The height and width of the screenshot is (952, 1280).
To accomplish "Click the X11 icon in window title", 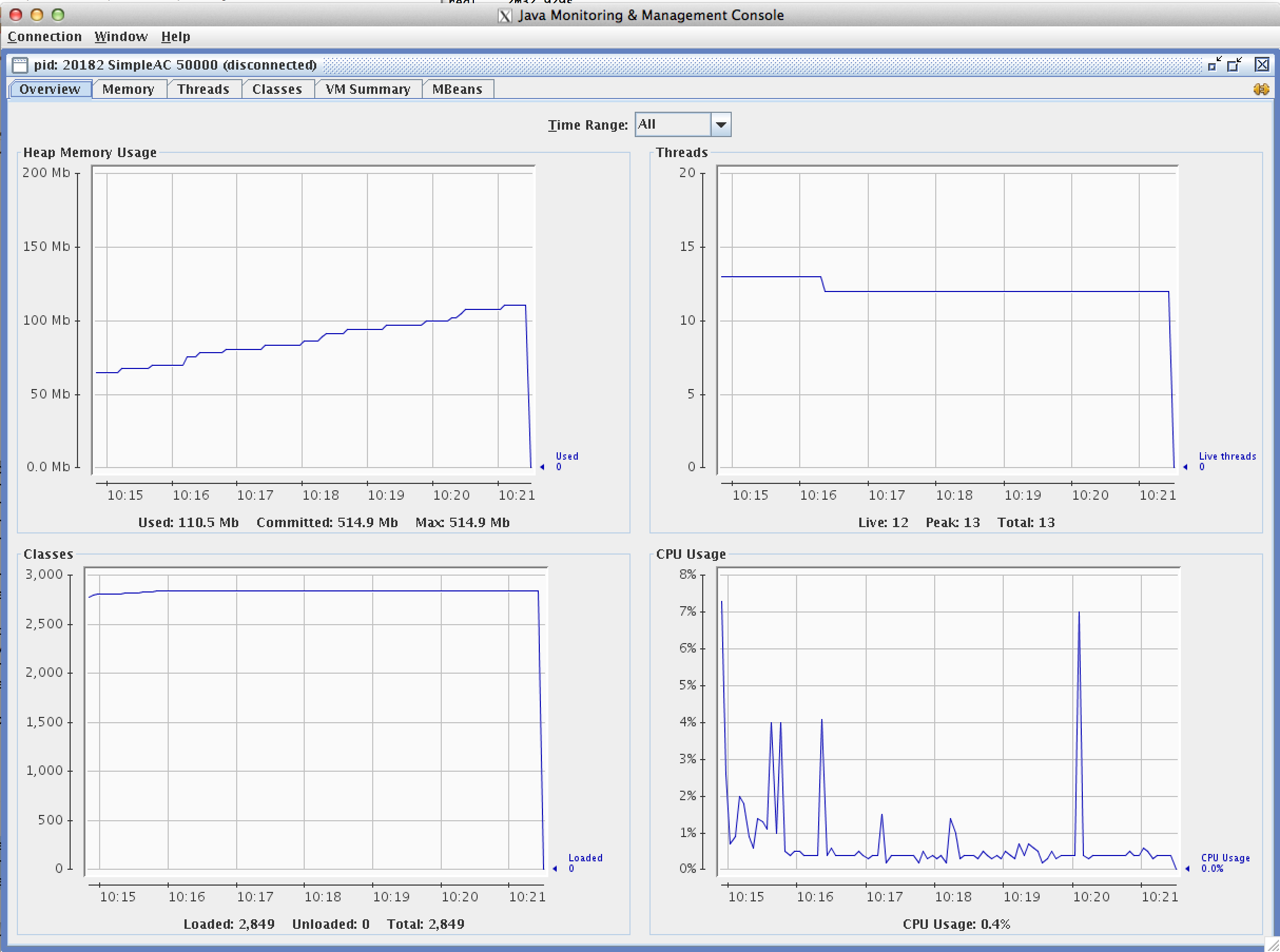I will tap(505, 16).
